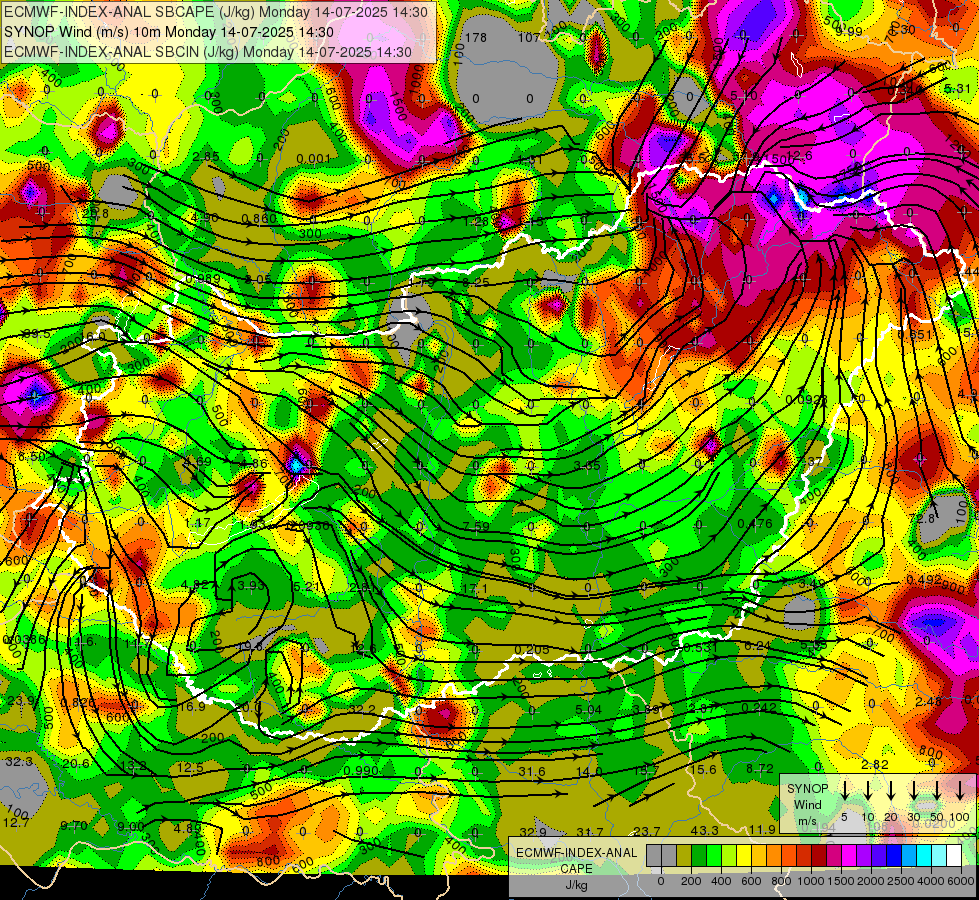This screenshot has width=979, height=900.
Task: Click the 0.531 value on the map
Action: click(x=701, y=648)
